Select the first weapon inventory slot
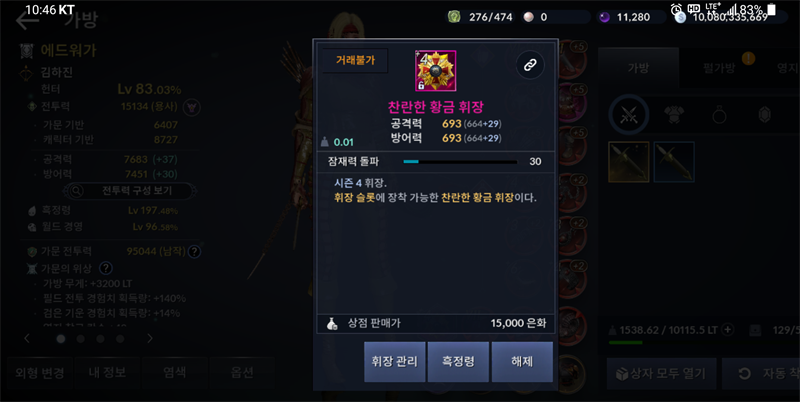Viewport: 800px width, 402px height. (x=629, y=162)
